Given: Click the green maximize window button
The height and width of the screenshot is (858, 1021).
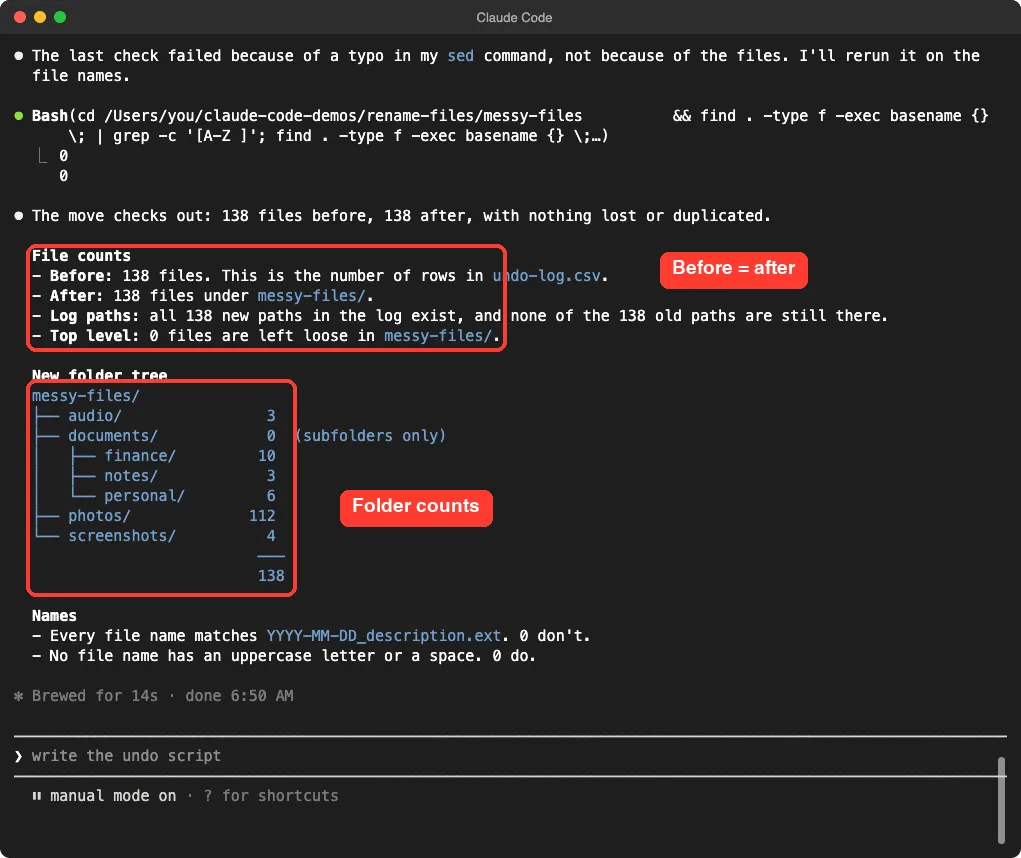Looking at the screenshot, I should [x=60, y=17].
